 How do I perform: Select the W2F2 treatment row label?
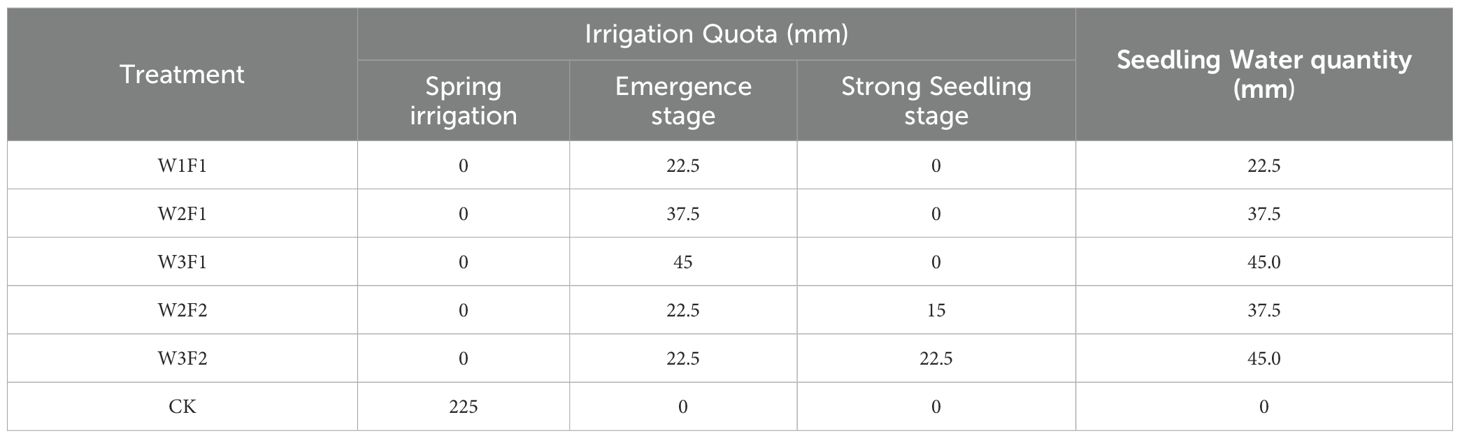tap(182, 310)
